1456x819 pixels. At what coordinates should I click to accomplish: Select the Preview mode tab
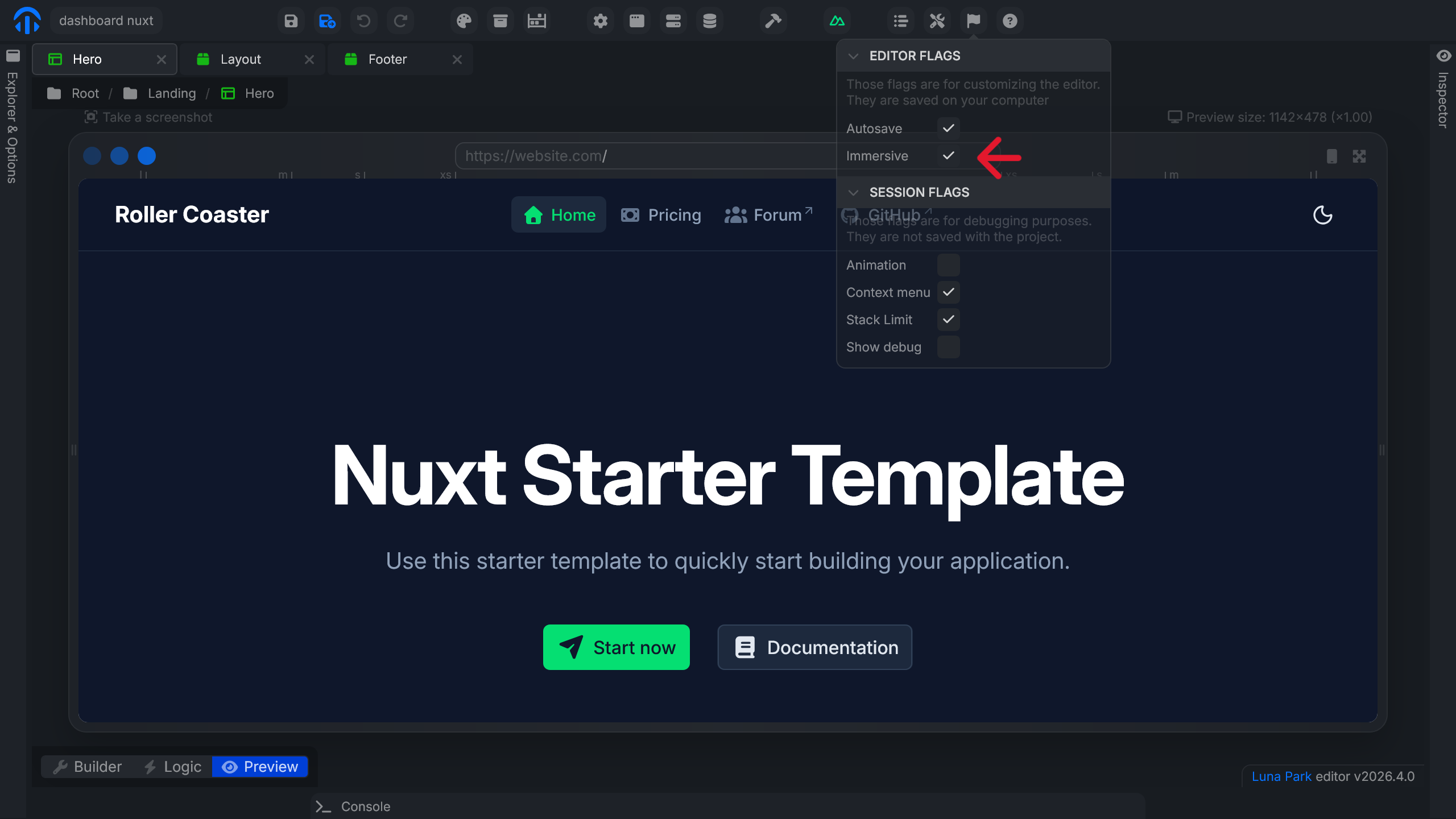260,767
